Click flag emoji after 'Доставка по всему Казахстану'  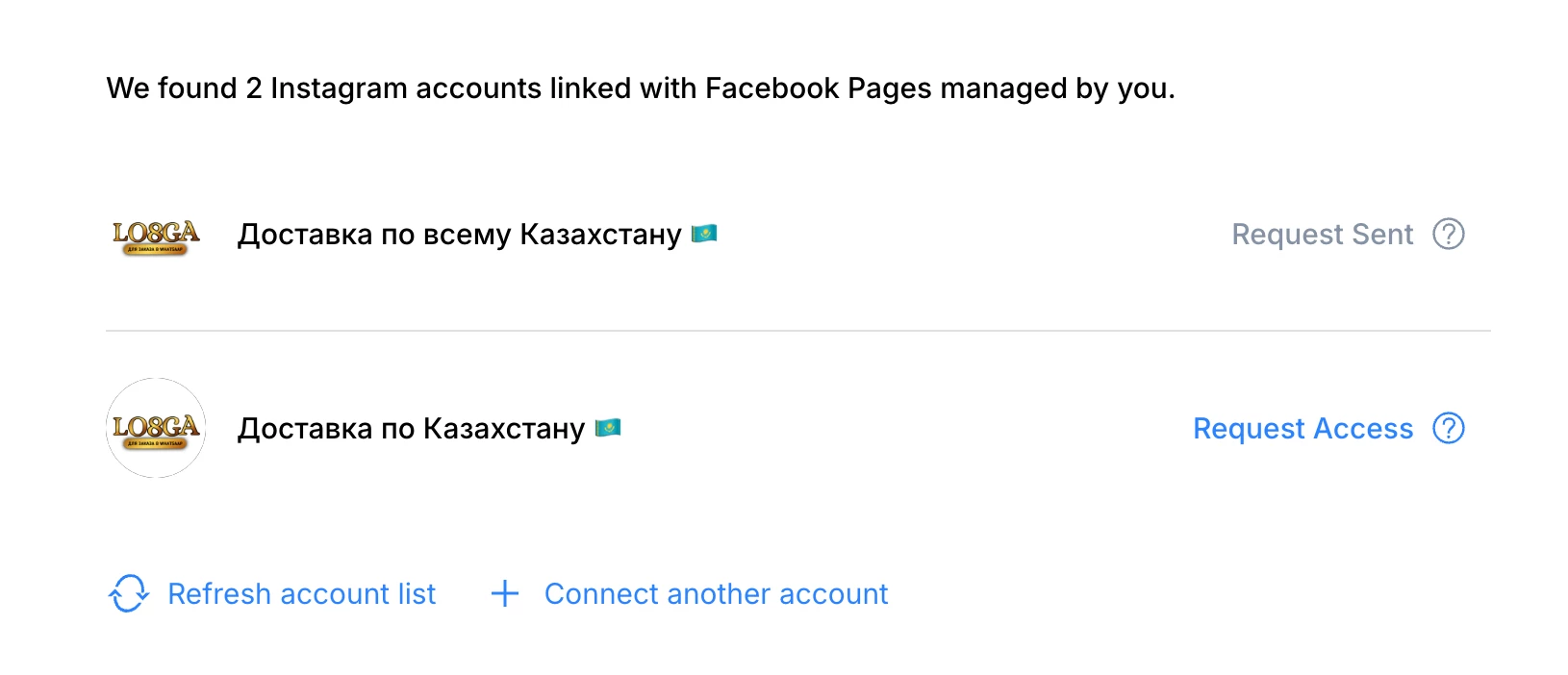coord(704,234)
